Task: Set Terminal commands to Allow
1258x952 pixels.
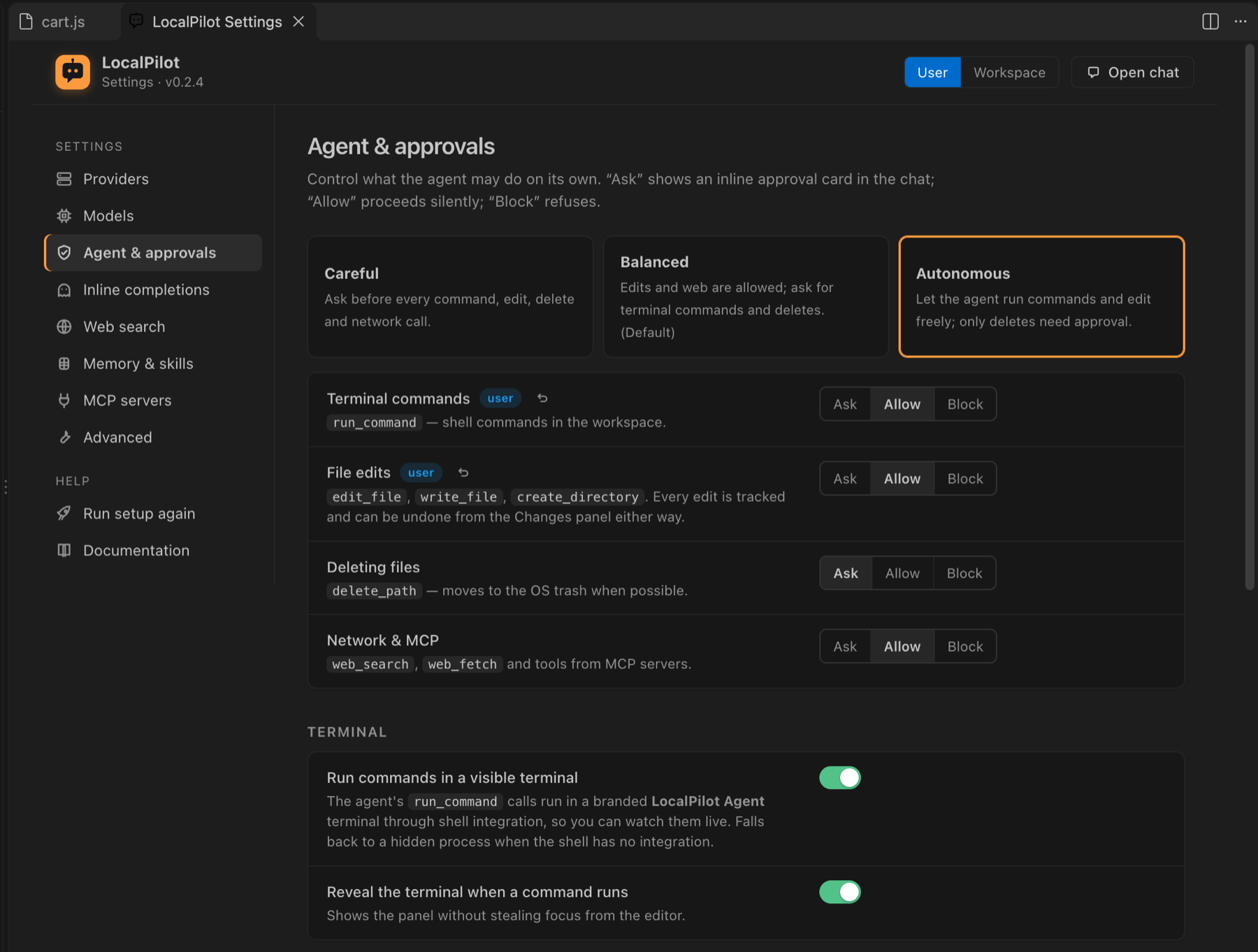Action: (x=902, y=405)
